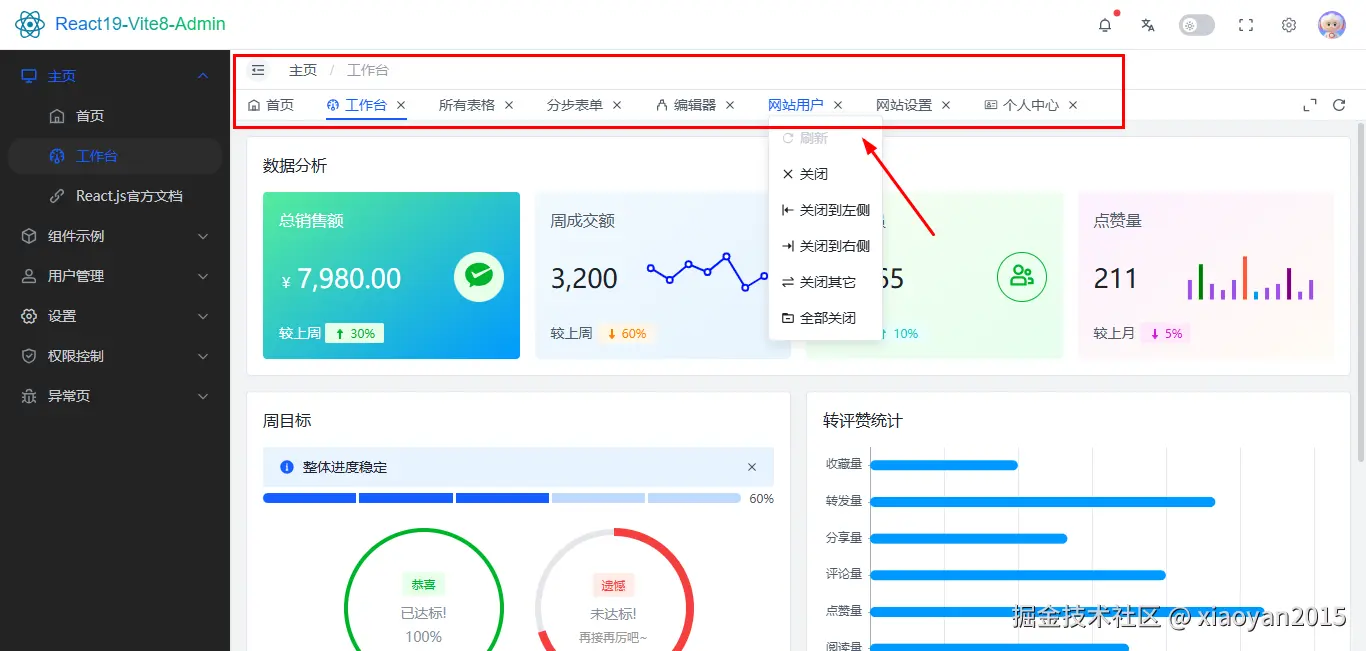
Task: Expand the 组件示例 sidebar menu
Action: (115, 236)
